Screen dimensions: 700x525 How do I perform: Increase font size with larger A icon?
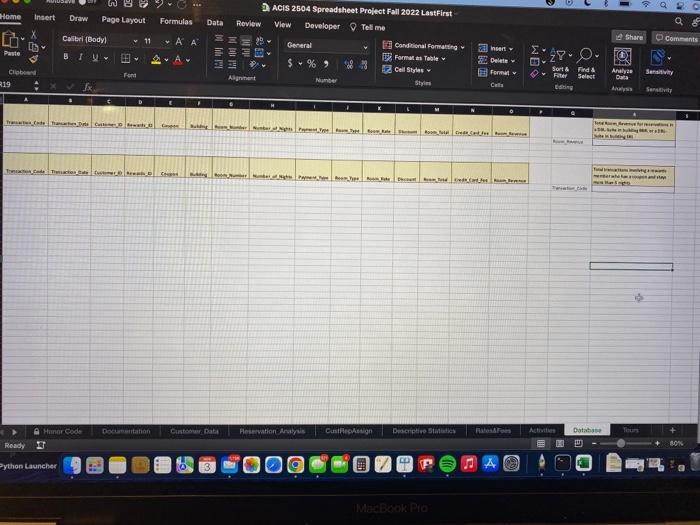179,42
